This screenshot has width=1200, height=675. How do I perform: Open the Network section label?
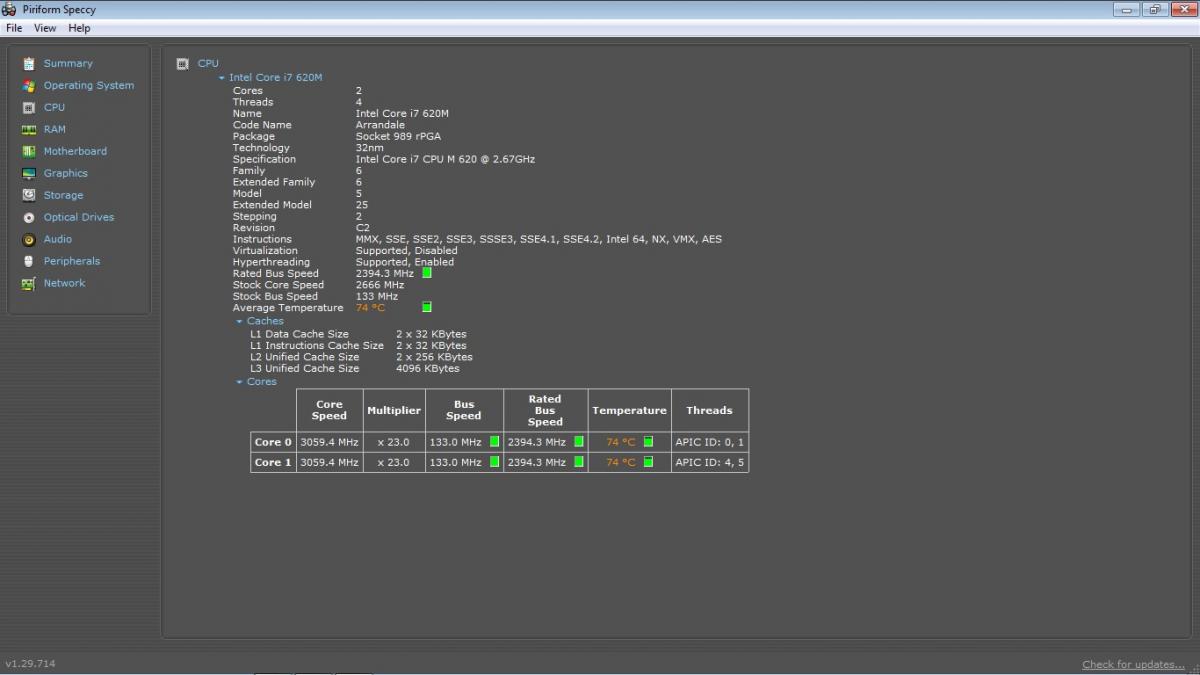[x=64, y=283]
